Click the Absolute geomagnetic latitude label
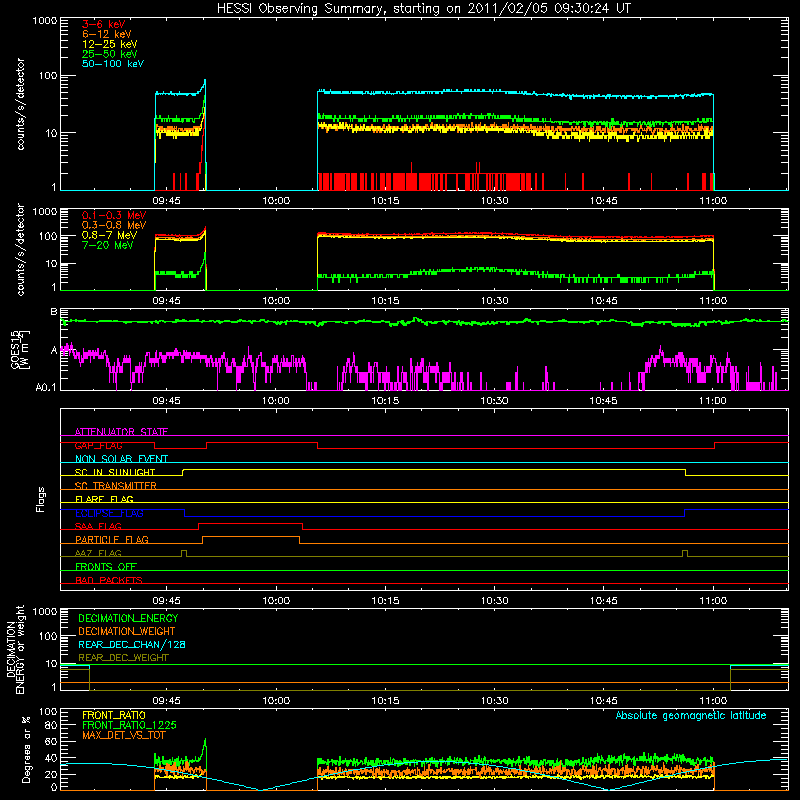Viewport: 800px width, 800px height. [x=691, y=716]
